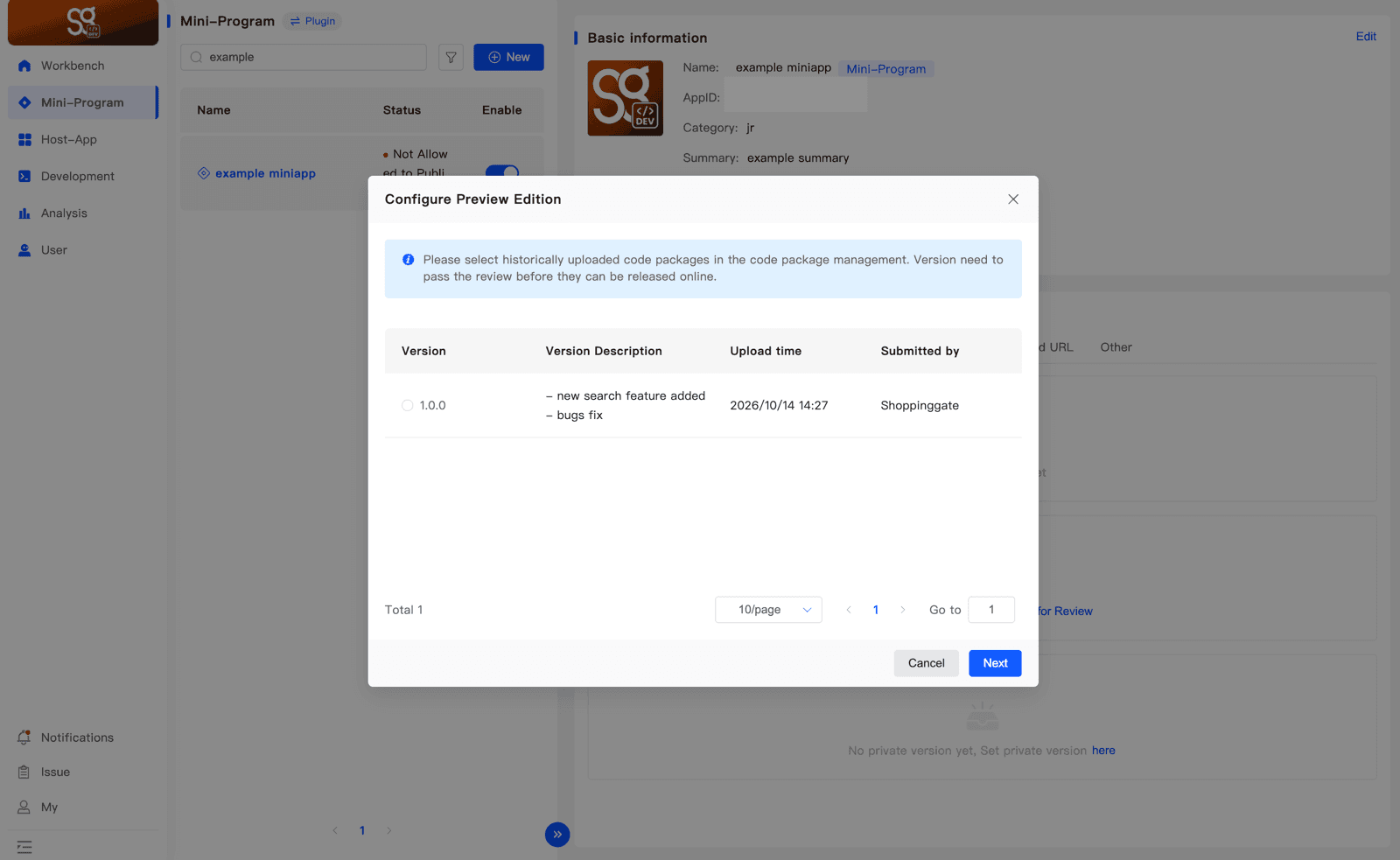Click the Development terminal icon
Viewport: 1400px width, 860px height.
tap(24, 176)
